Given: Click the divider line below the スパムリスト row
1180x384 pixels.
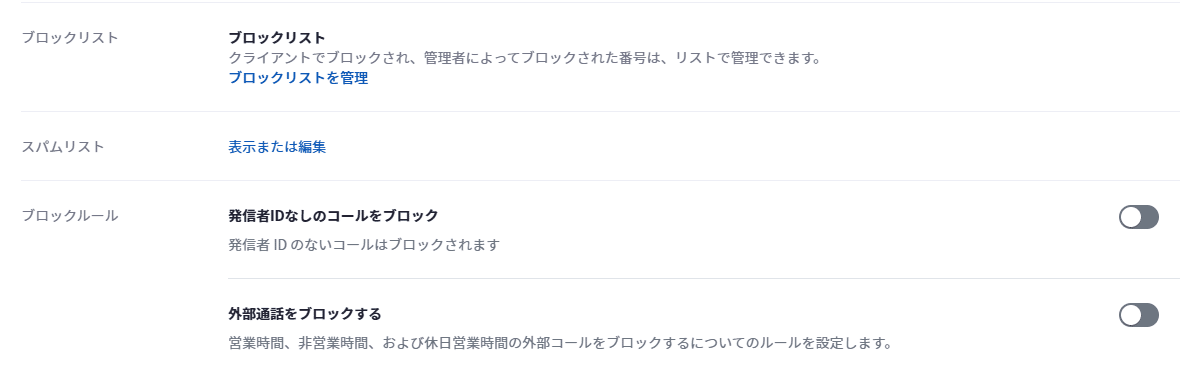Looking at the screenshot, I should click(600, 181).
